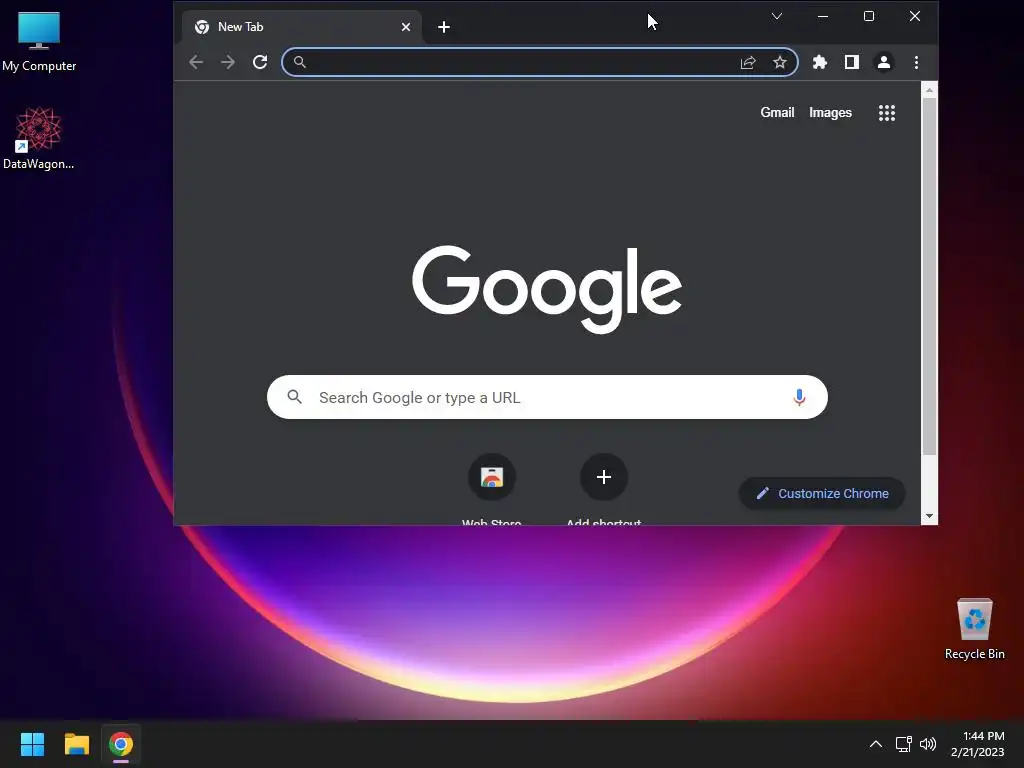
Task: Click the Customize Chrome button
Action: coord(822,494)
